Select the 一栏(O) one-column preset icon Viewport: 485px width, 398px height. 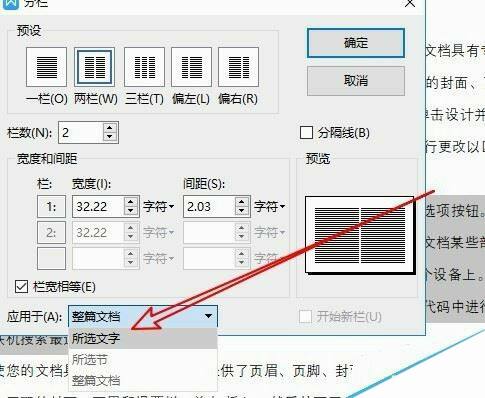coord(46,67)
